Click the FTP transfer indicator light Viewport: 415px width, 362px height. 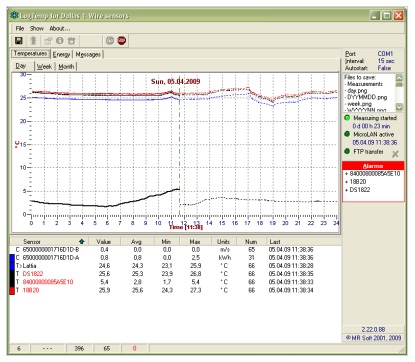(x=347, y=151)
